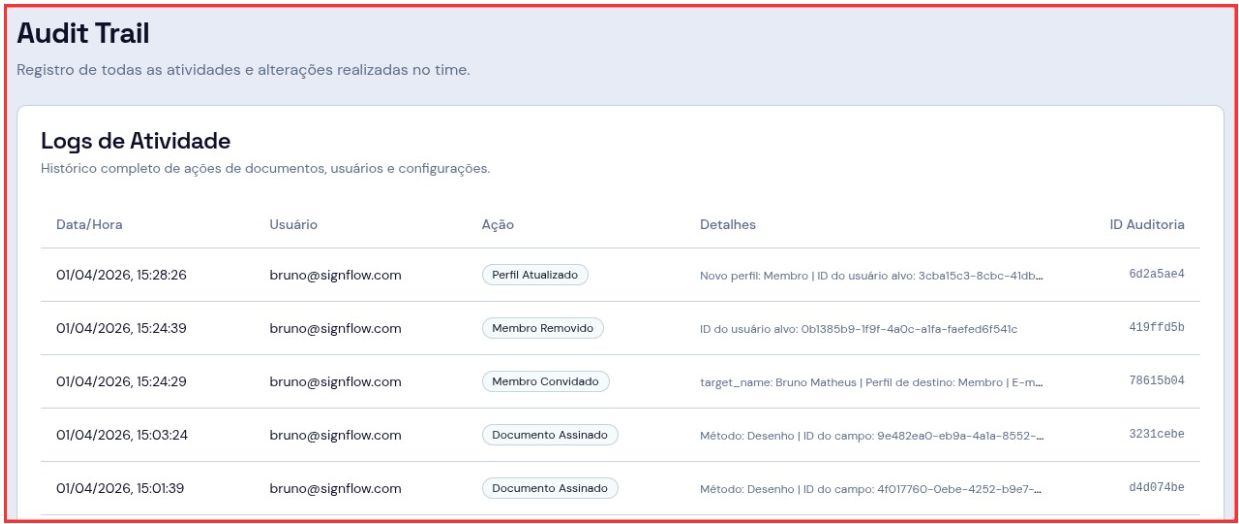Click user email in Membro Convidado row

click(335, 382)
